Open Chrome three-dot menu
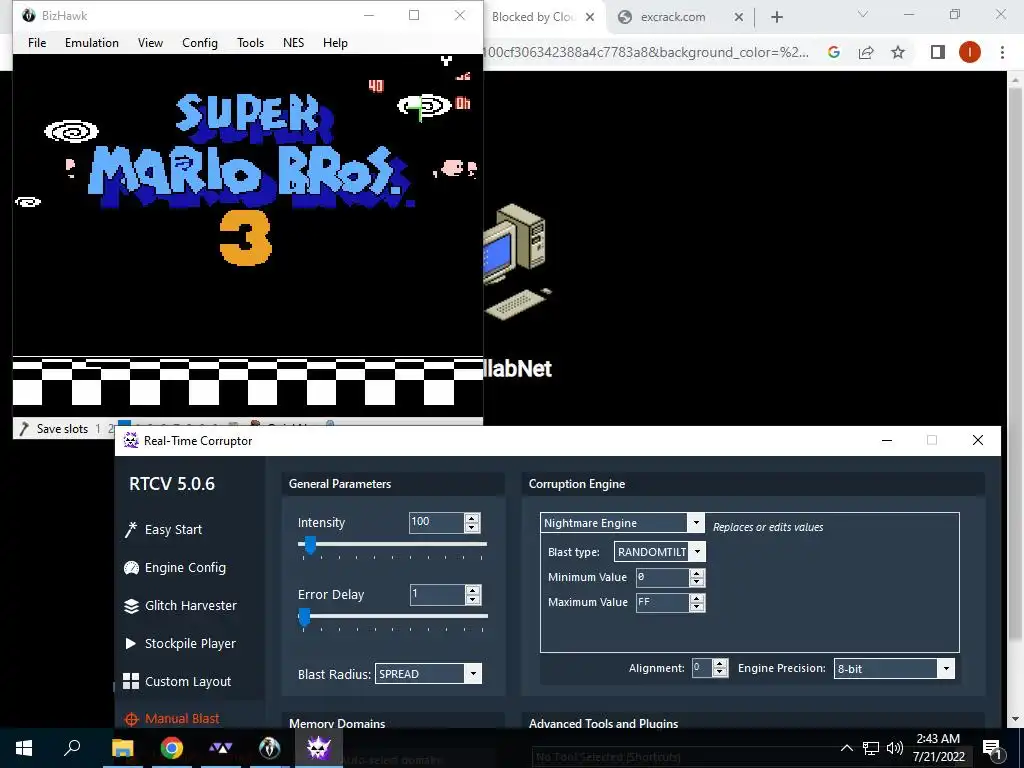The height and width of the screenshot is (768, 1024). [1002, 52]
